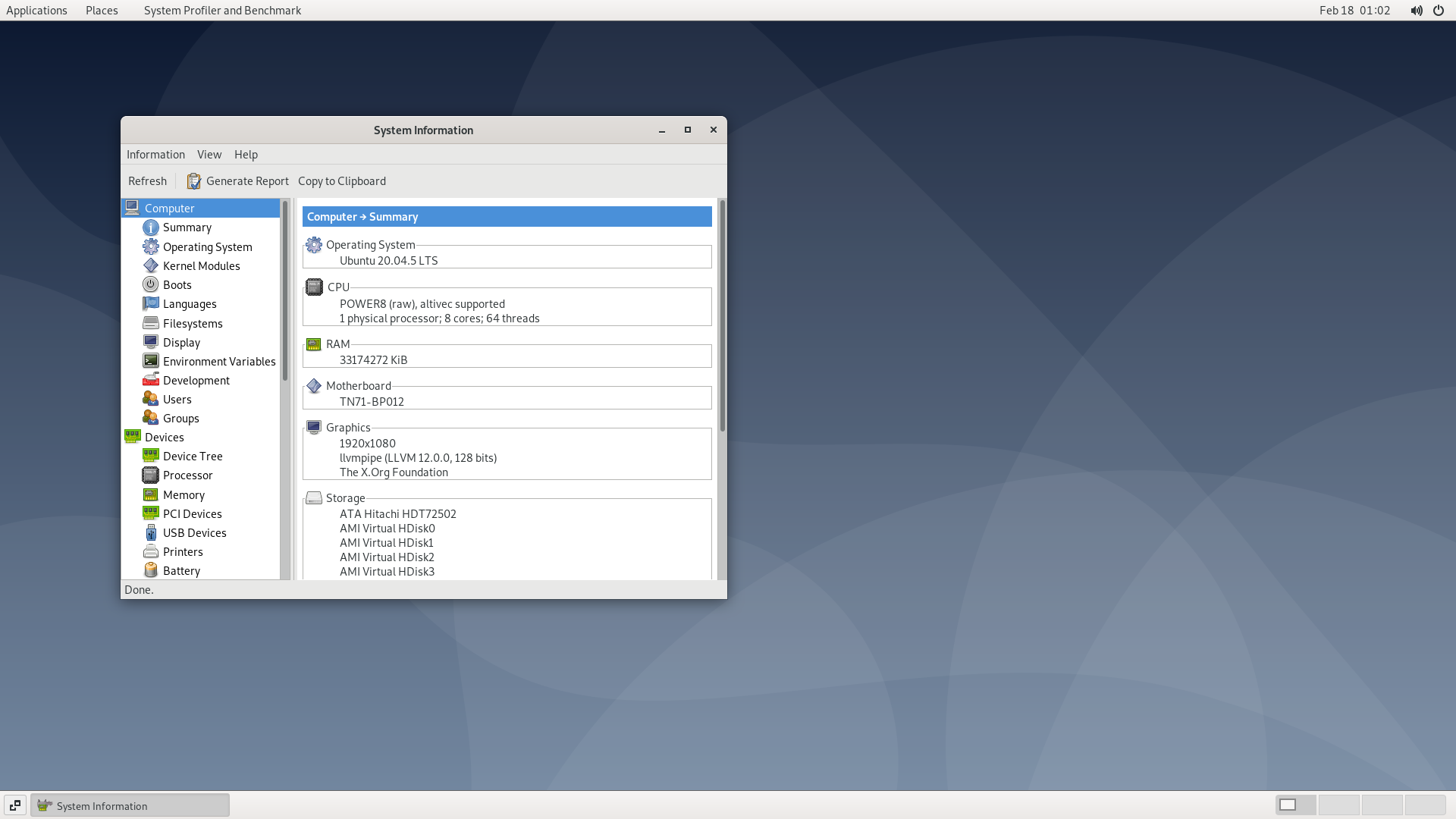The height and width of the screenshot is (819, 1456).
Task: Click the Kernel Modules diamond icon
Action: pos(151,266)
